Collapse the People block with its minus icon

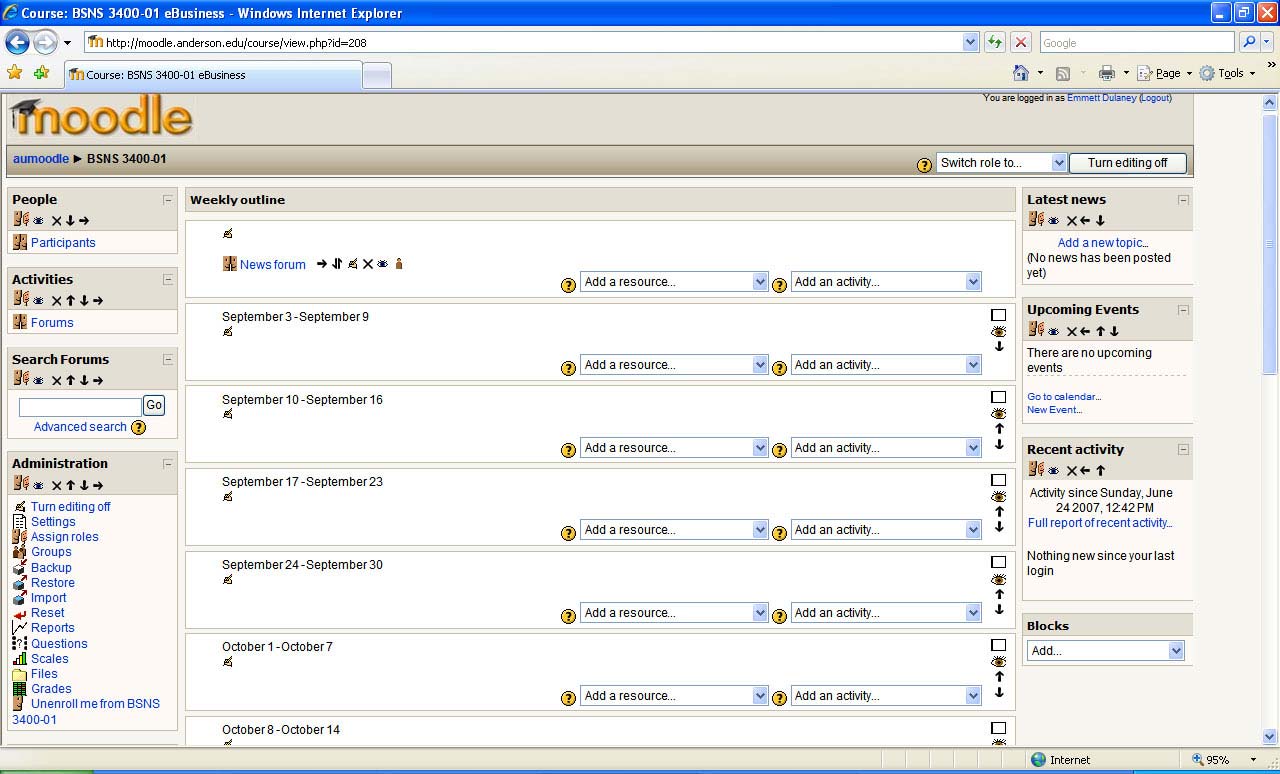[168, 200]
